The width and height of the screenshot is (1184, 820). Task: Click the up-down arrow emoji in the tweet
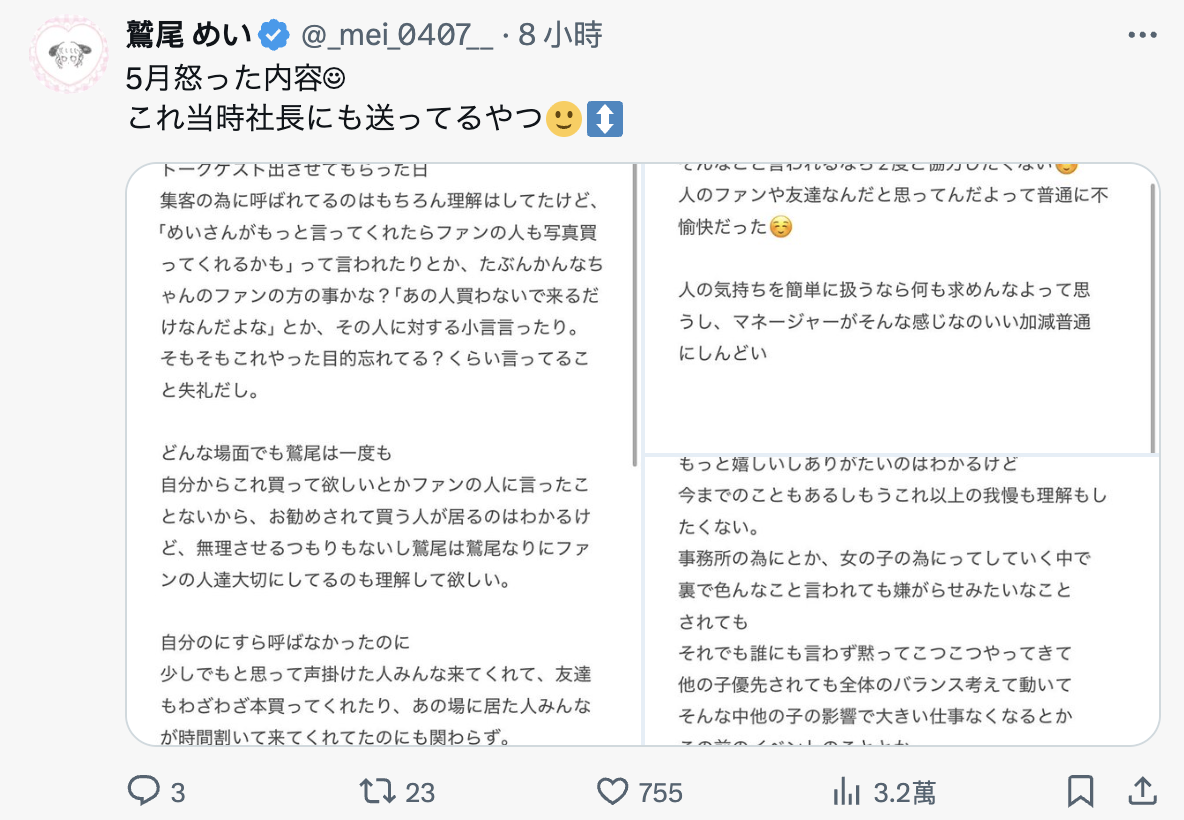tap(604, 119)
